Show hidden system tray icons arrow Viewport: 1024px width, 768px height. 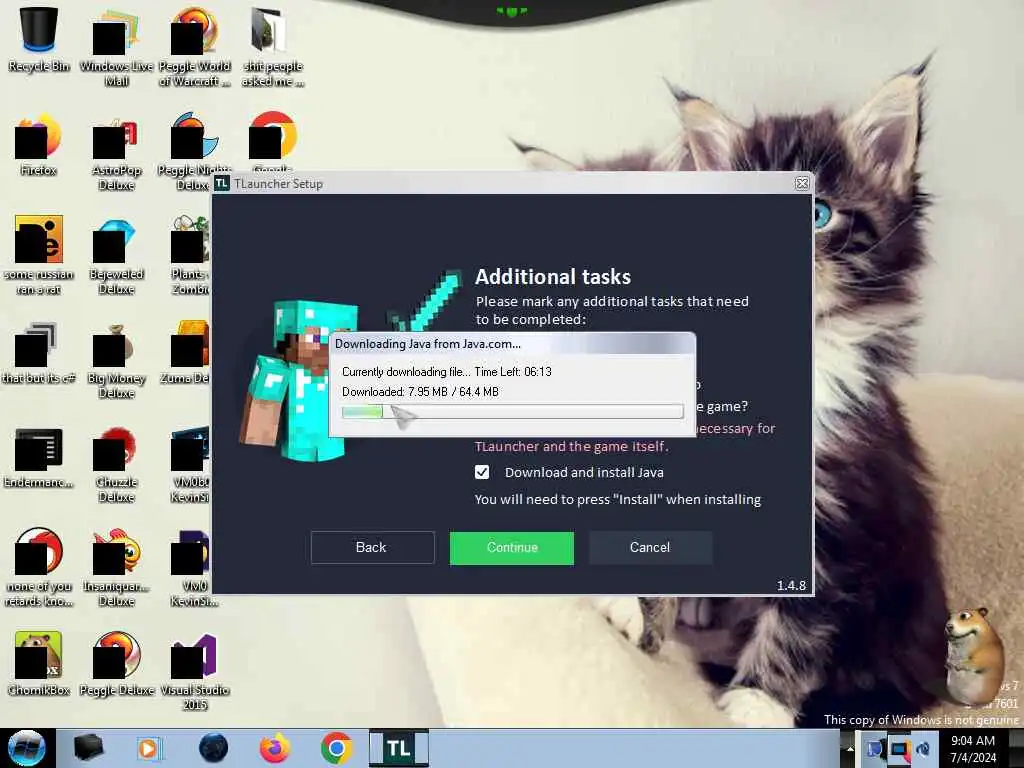pyautogui.click(x=850, y=748)
